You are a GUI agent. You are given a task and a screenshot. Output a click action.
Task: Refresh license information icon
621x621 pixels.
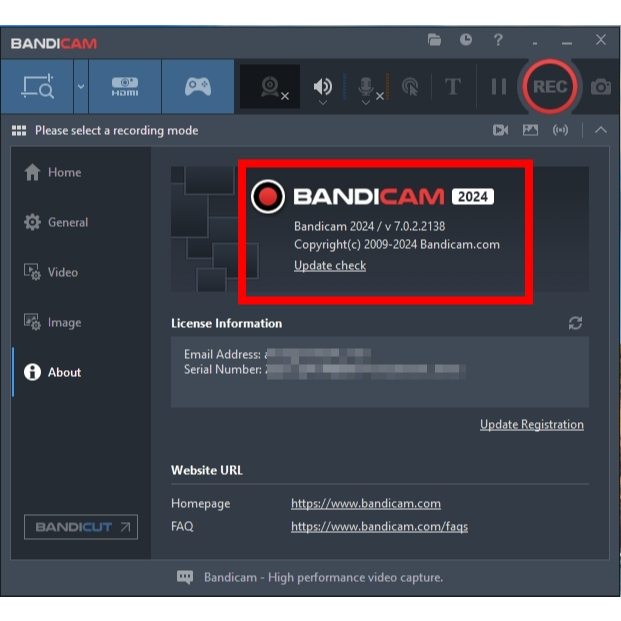pyautogui.click(x=575, y=323)
